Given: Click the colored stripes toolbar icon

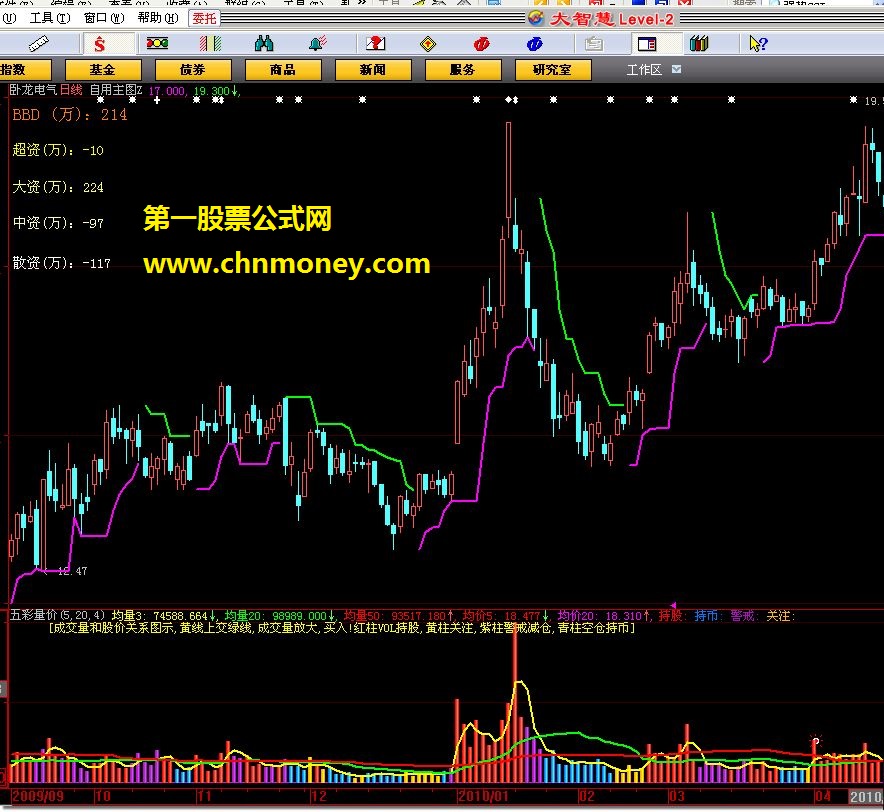Looking at the screenshot, I should point(210,43).
